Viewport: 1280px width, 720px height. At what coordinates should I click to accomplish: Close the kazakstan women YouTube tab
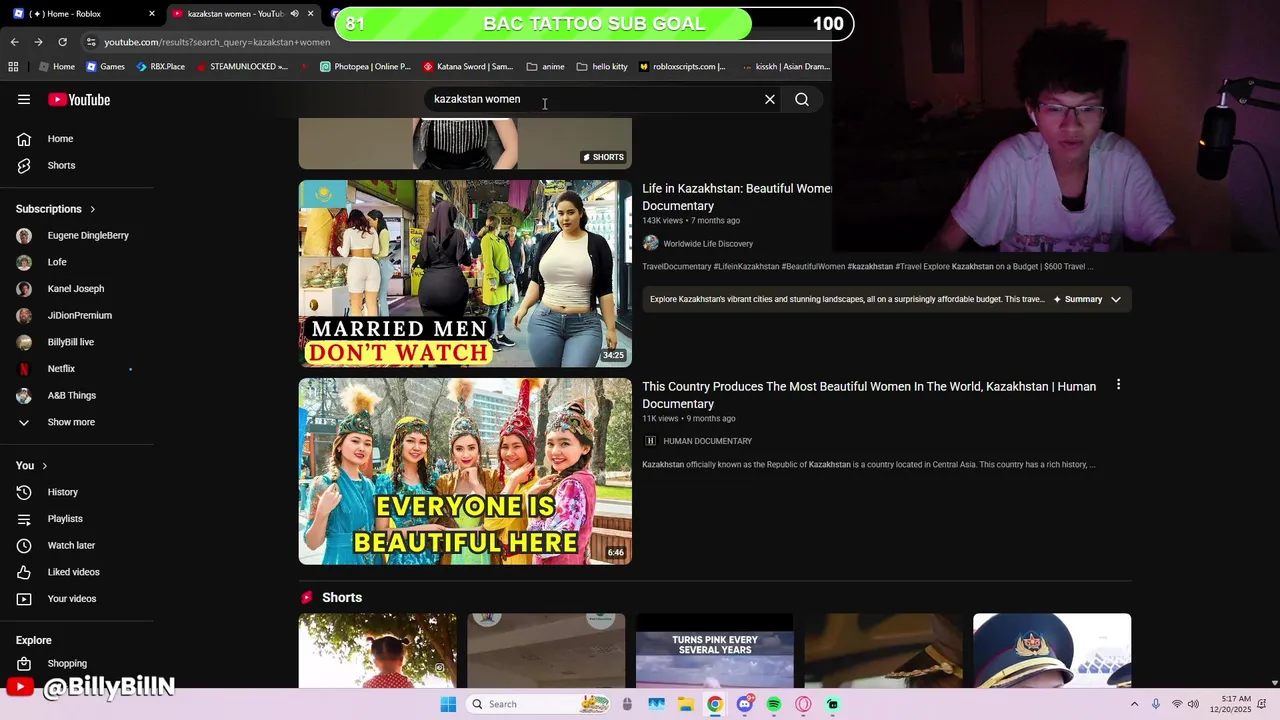pyautogui.click(x=310, y=14)
